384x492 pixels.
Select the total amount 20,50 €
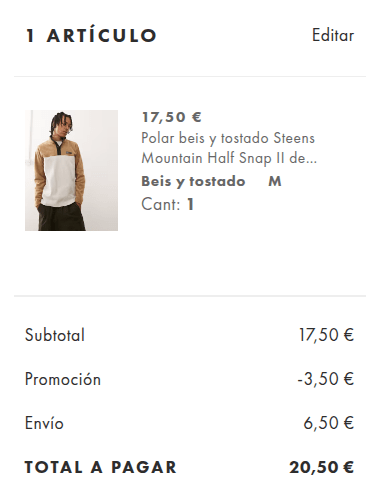pyautogui.click(x=321, y=467)
